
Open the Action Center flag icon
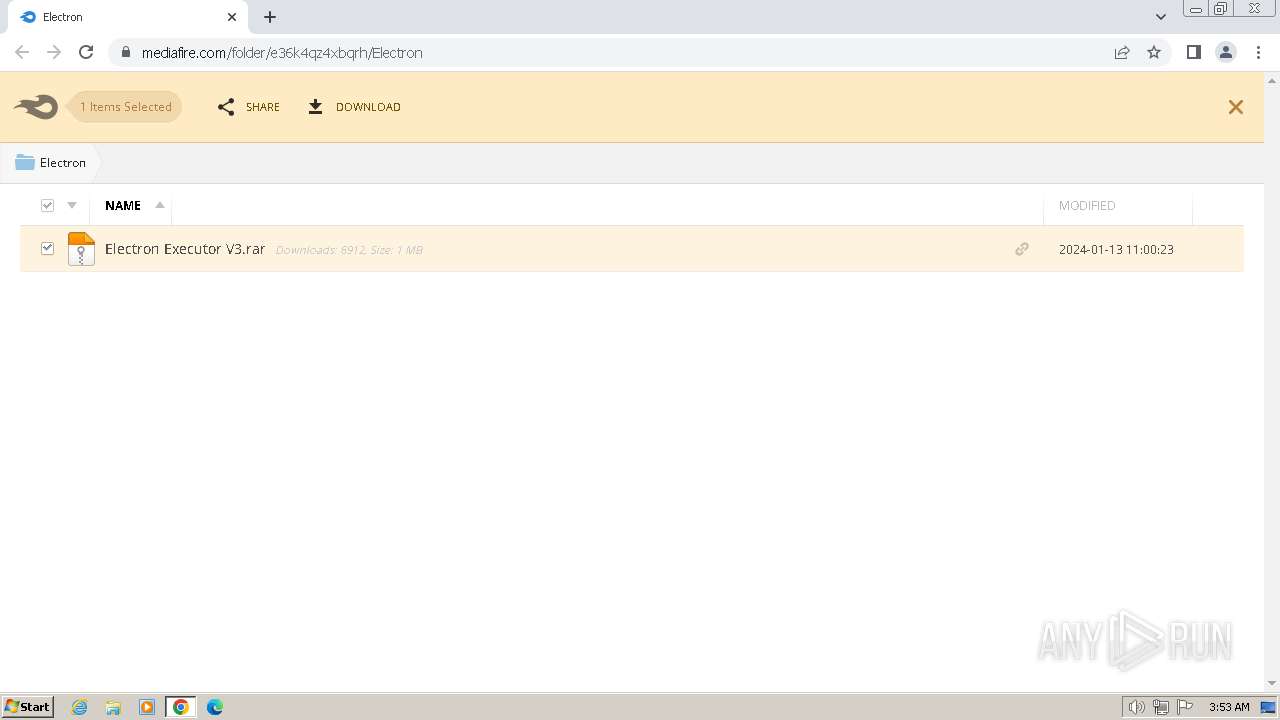(x=1185, y=707)
